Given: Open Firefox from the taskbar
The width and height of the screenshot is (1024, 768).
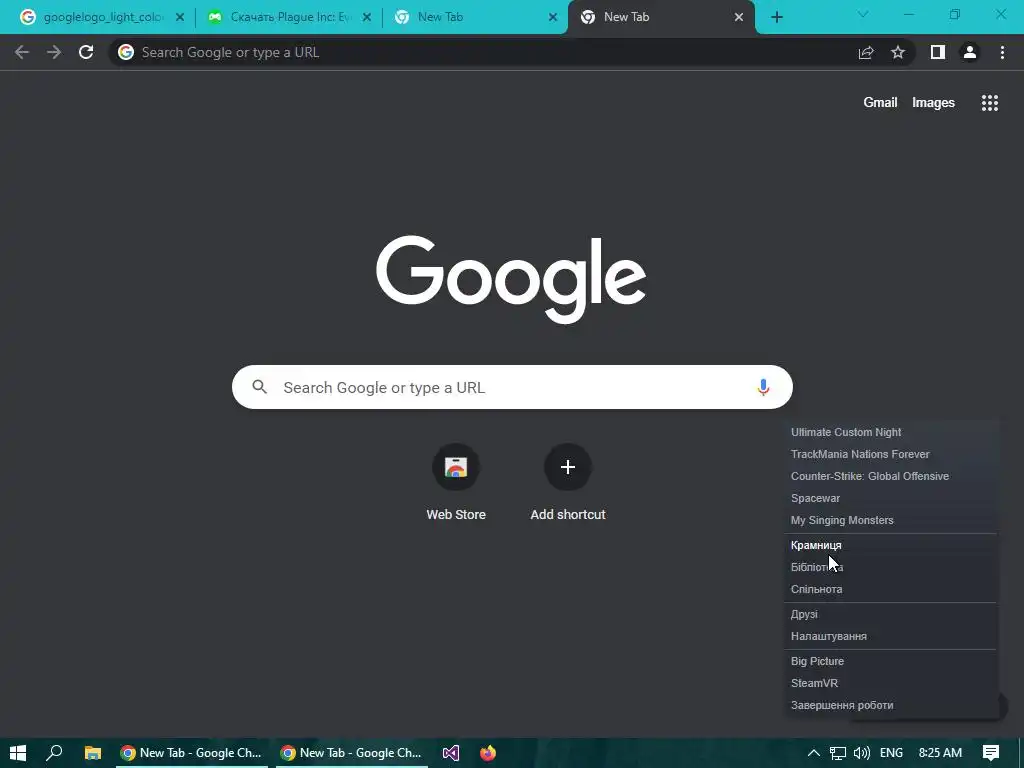Looking at the screenshot, I should click(x=488, y=753).
